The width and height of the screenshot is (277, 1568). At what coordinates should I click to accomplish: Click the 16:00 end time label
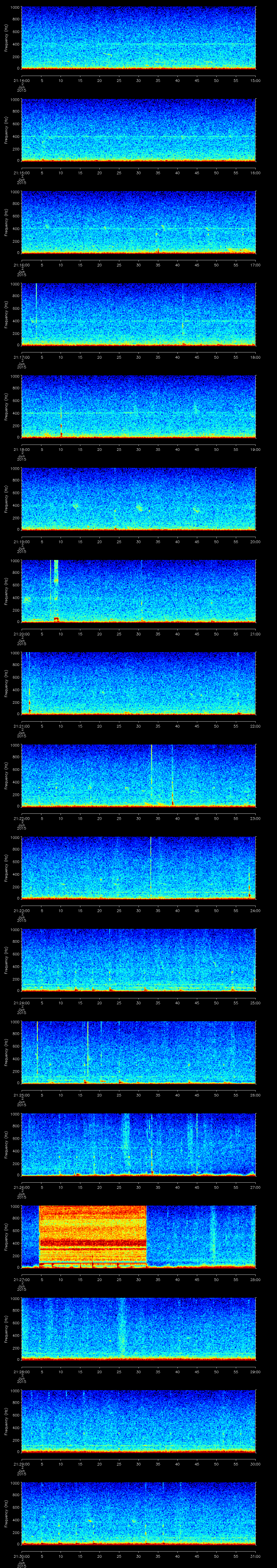[x=255, y=173]
